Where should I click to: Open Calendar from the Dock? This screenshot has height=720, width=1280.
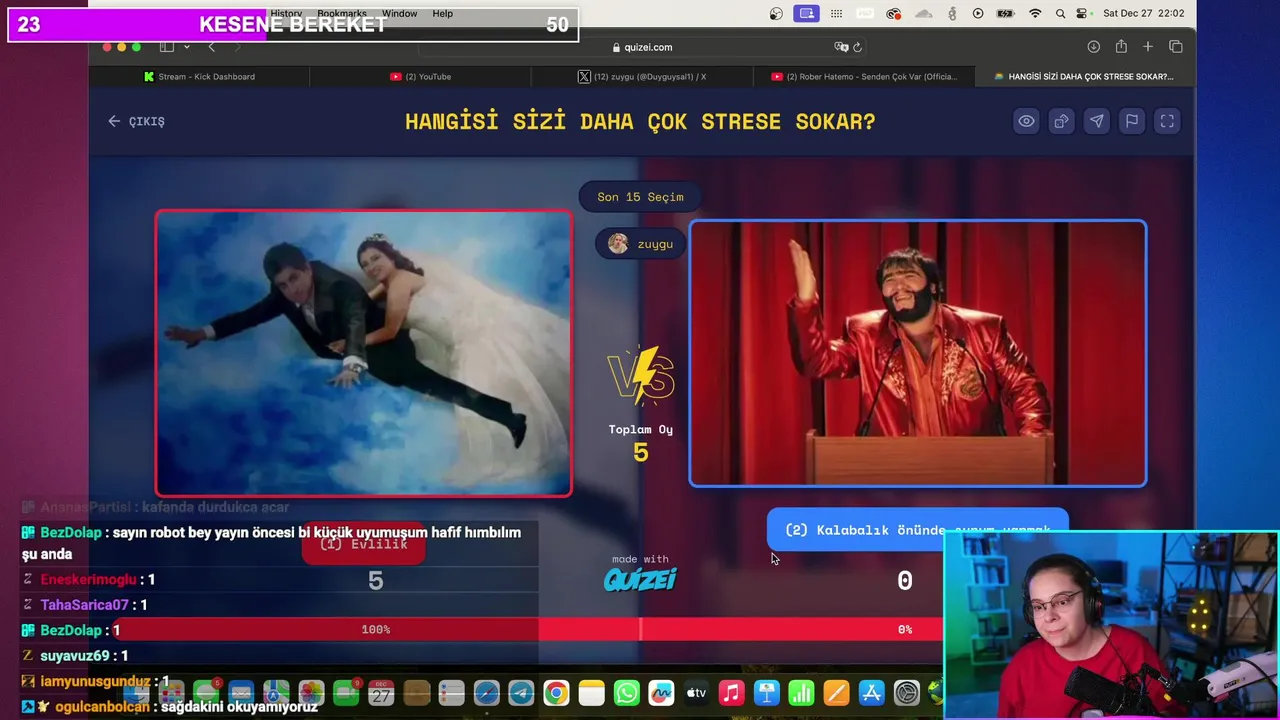coord(381,693)
